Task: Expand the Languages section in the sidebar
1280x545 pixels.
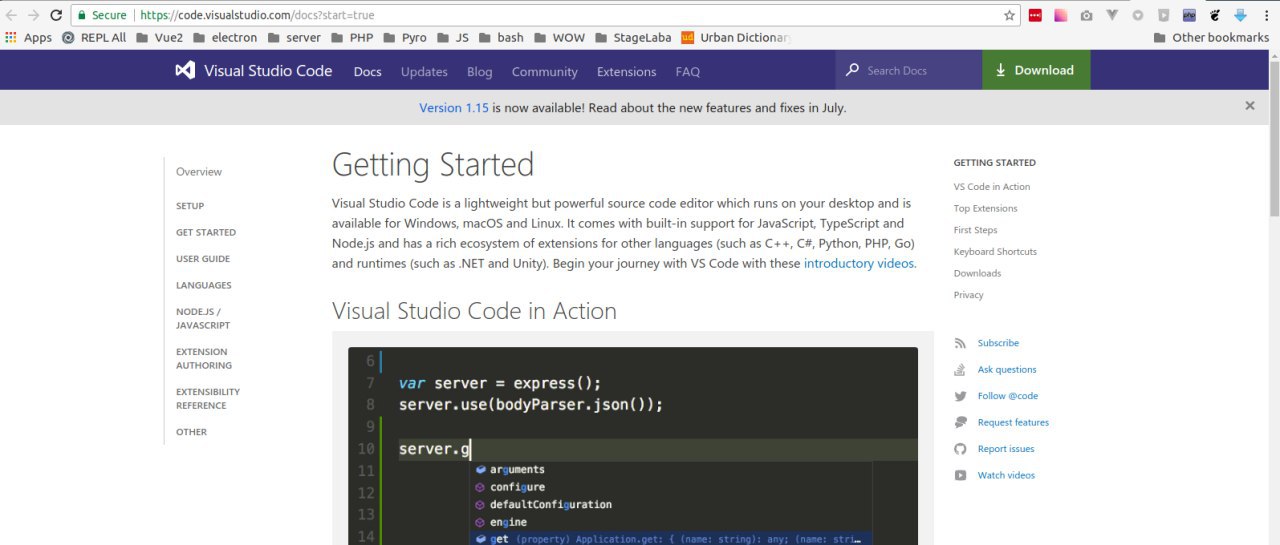Action: click(204, 285)
